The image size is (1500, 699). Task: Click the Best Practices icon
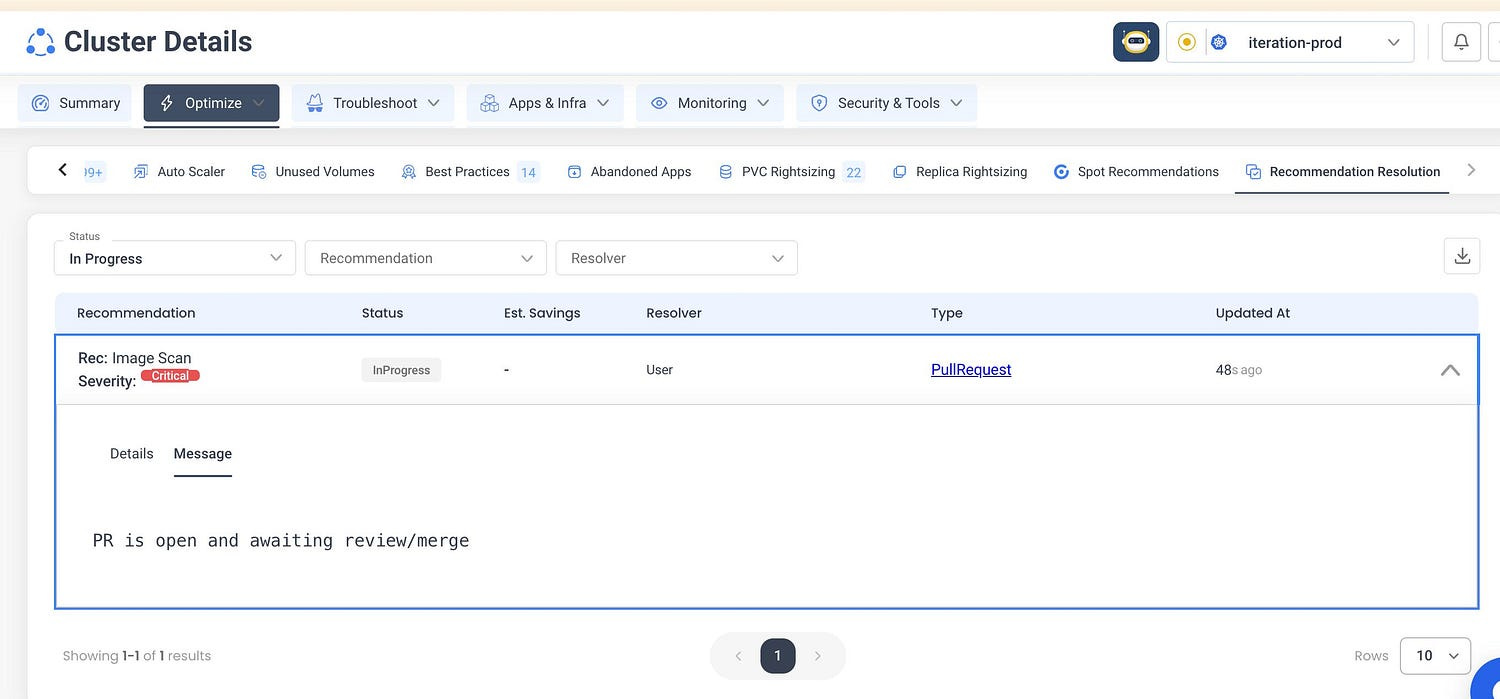pos(409,172)
